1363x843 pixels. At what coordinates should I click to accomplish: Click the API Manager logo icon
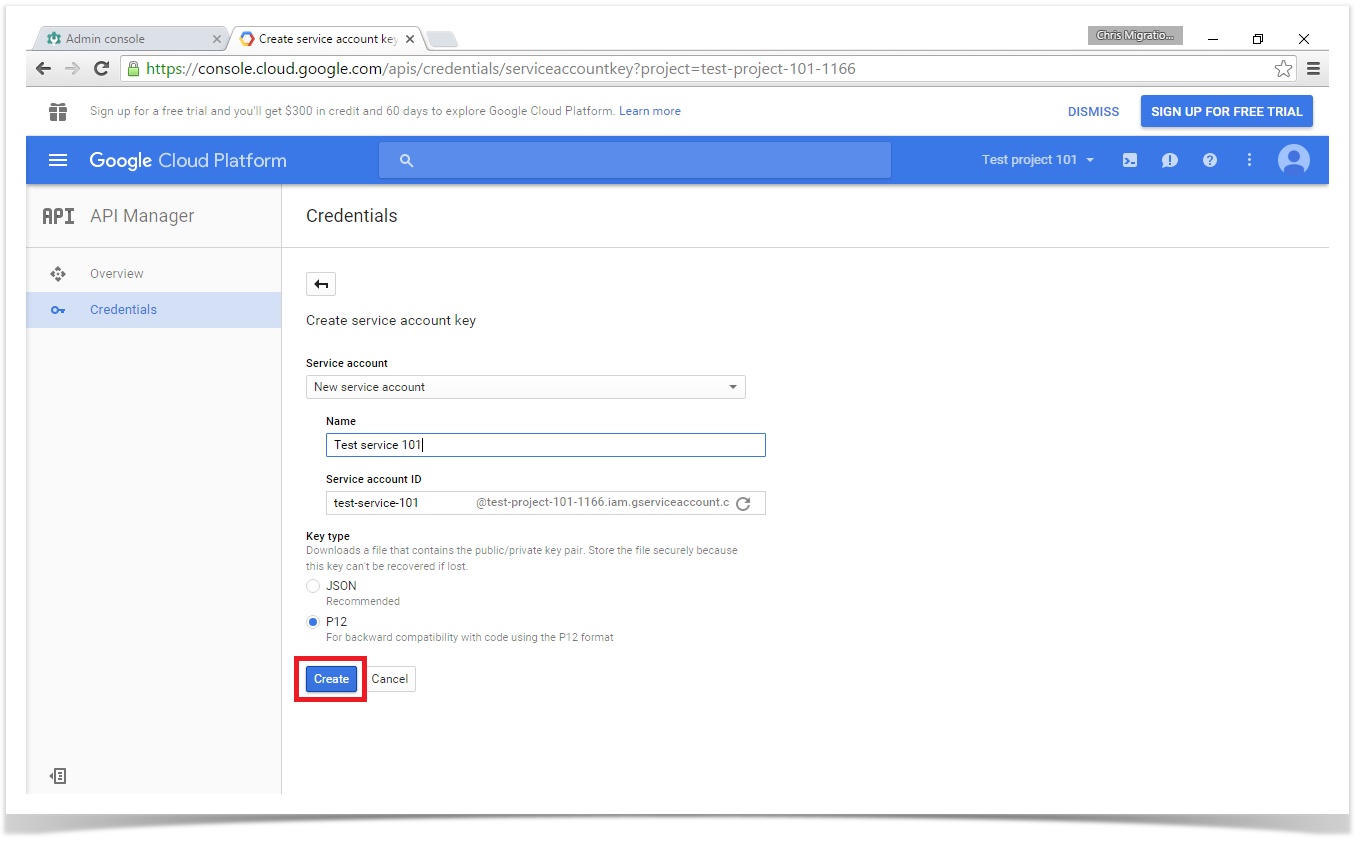(x=58, y=216)
